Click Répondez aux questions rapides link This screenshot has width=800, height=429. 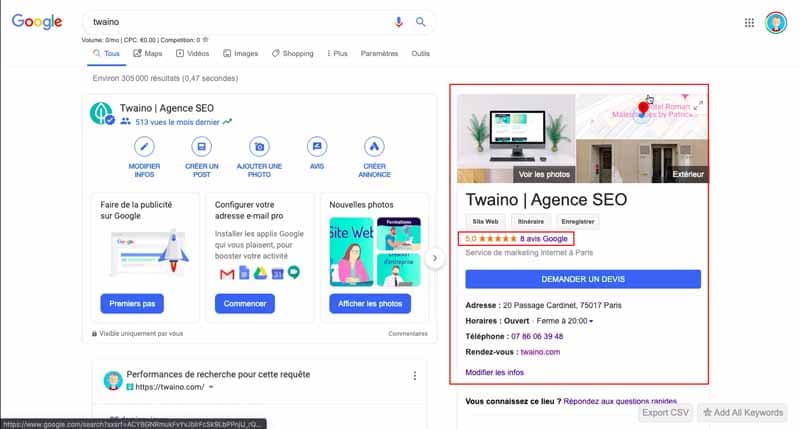click(x=620, y=401)
